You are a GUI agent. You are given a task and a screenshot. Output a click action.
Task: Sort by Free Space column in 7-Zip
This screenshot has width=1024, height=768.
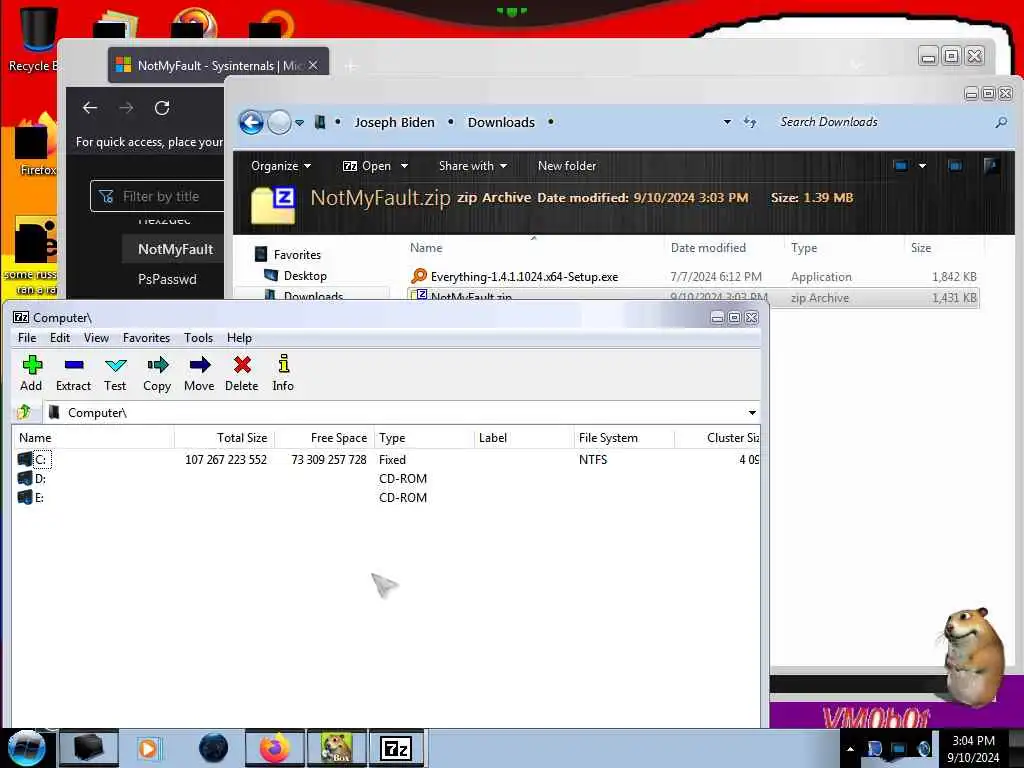tap(325, 438)
